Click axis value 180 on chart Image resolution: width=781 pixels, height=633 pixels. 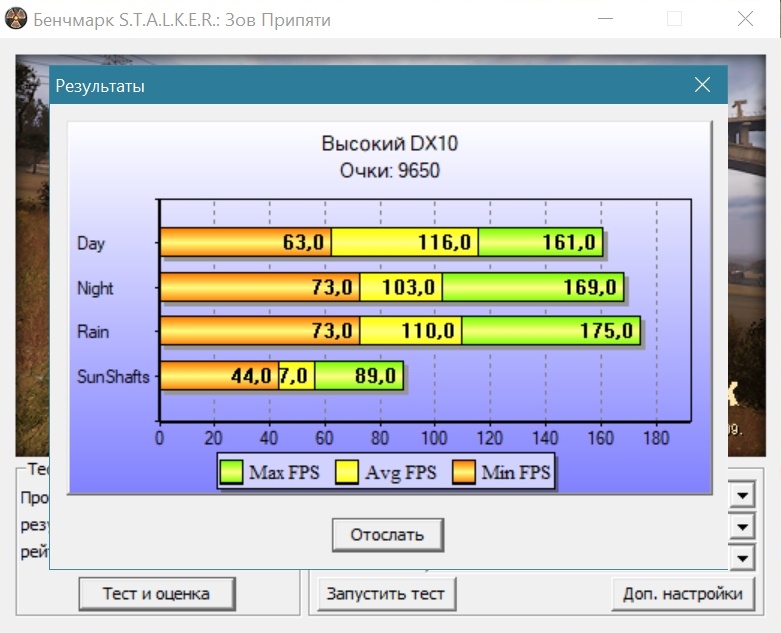pos(656,438)
